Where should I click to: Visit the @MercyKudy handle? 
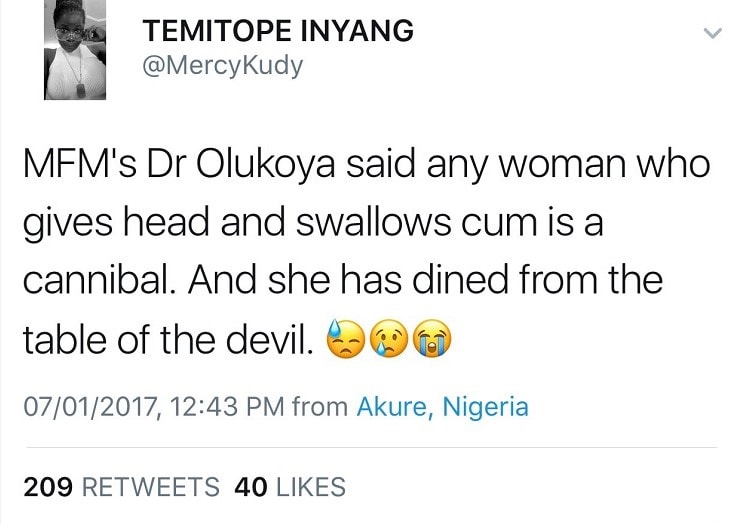coord(223,69)
